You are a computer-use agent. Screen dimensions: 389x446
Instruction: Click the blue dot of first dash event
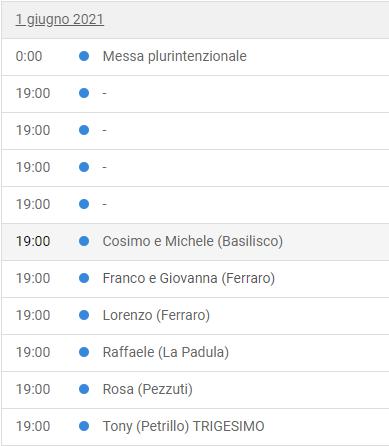[x=84, y=93]
